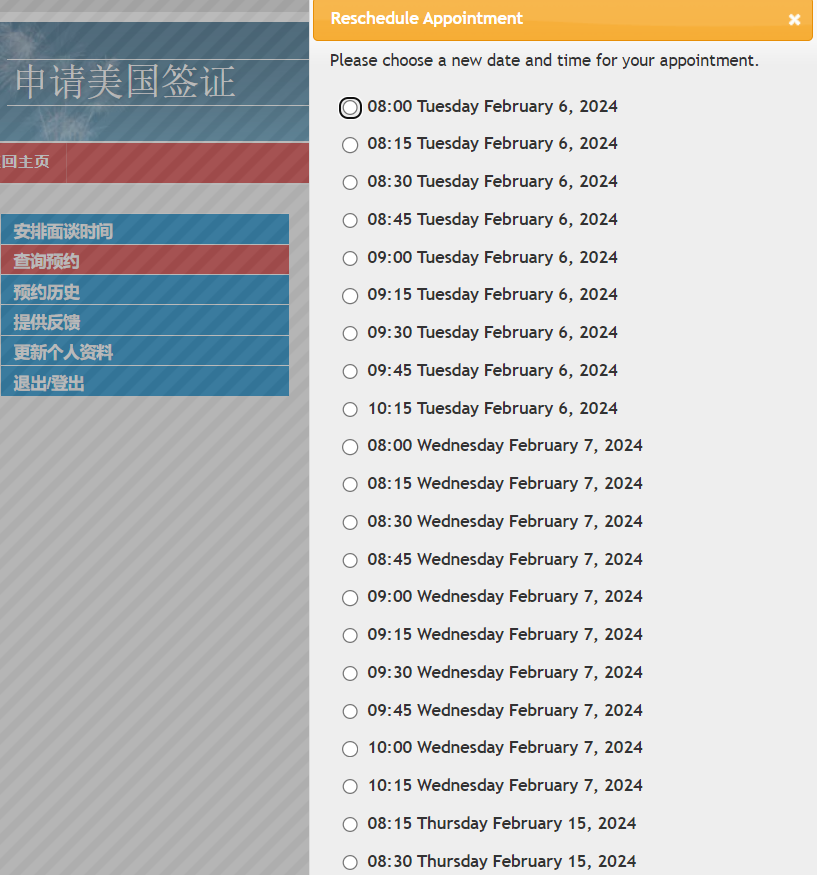Pick 10:00 Wednesday February 7 slot

pos(350,749)
